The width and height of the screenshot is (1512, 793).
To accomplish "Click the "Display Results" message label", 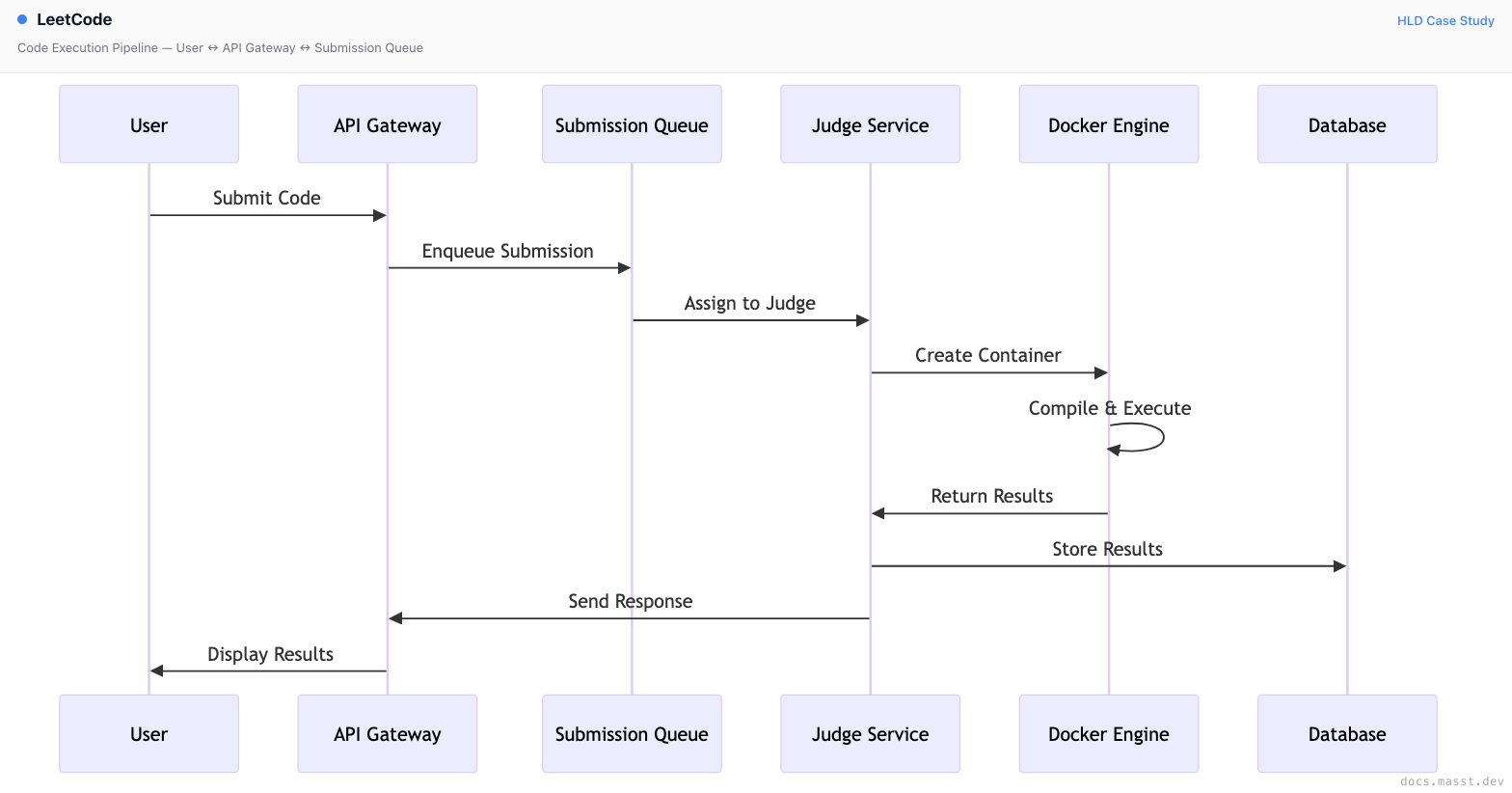I will click(x=271, y=654).
